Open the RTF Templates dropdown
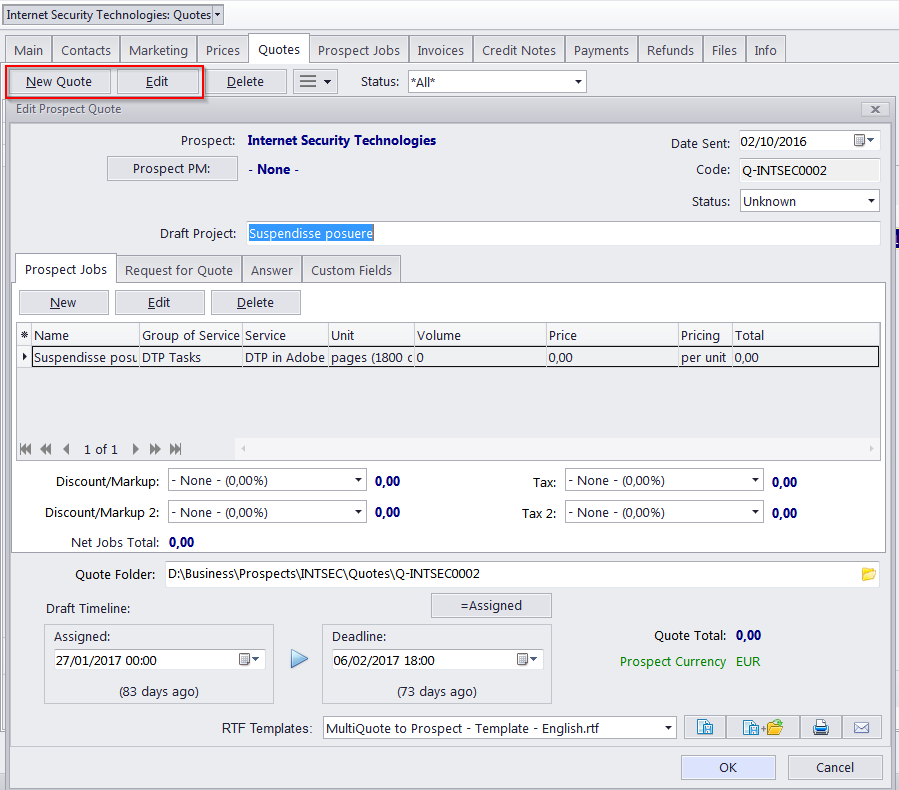 668,728
